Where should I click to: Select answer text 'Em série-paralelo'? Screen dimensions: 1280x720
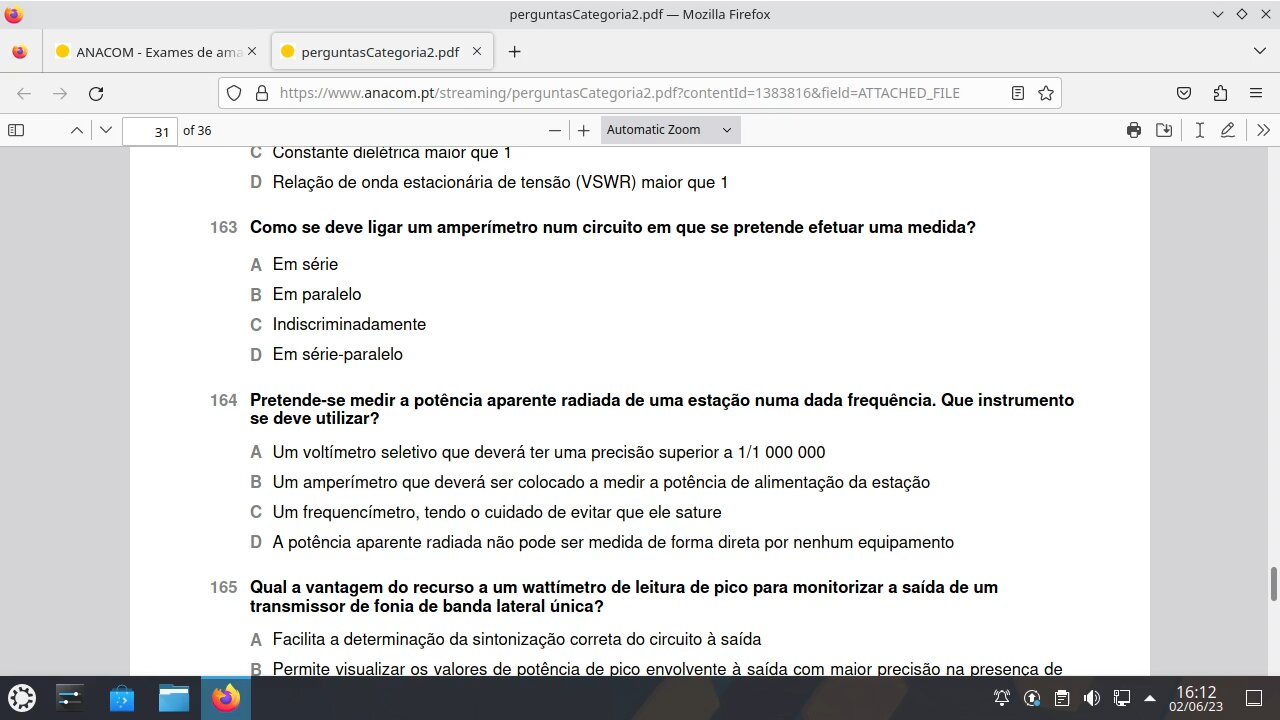[x=338, y=355]
